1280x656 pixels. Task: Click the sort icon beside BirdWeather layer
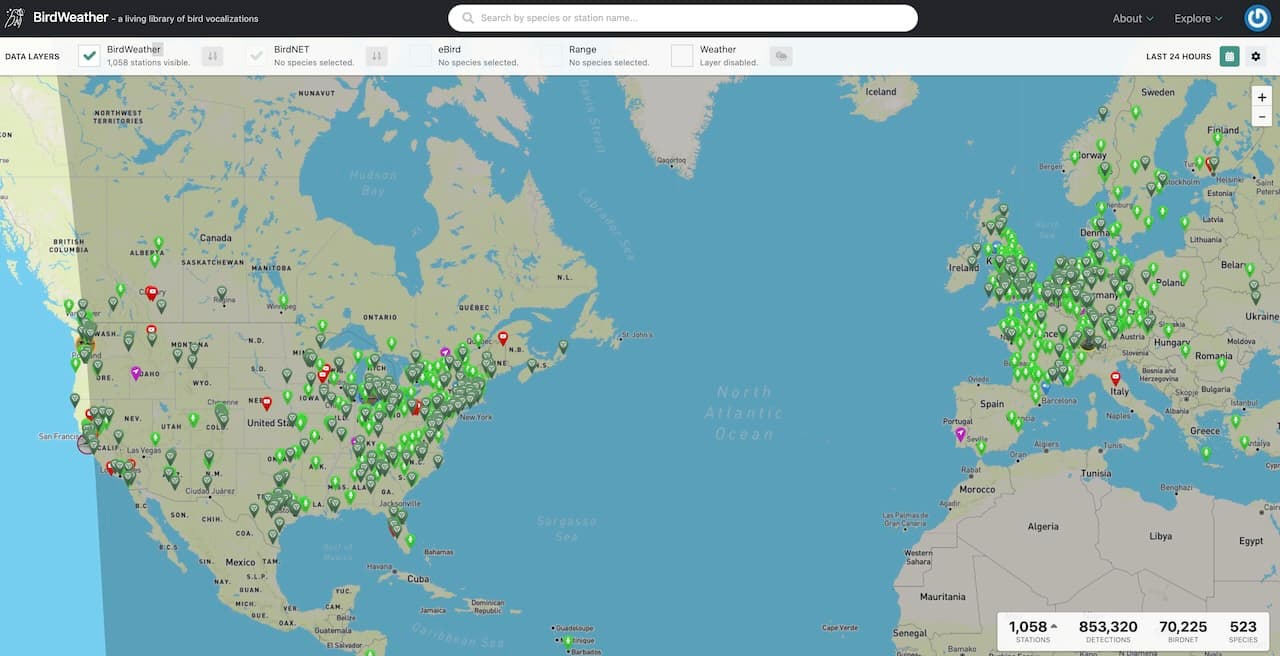click(212, 56)
